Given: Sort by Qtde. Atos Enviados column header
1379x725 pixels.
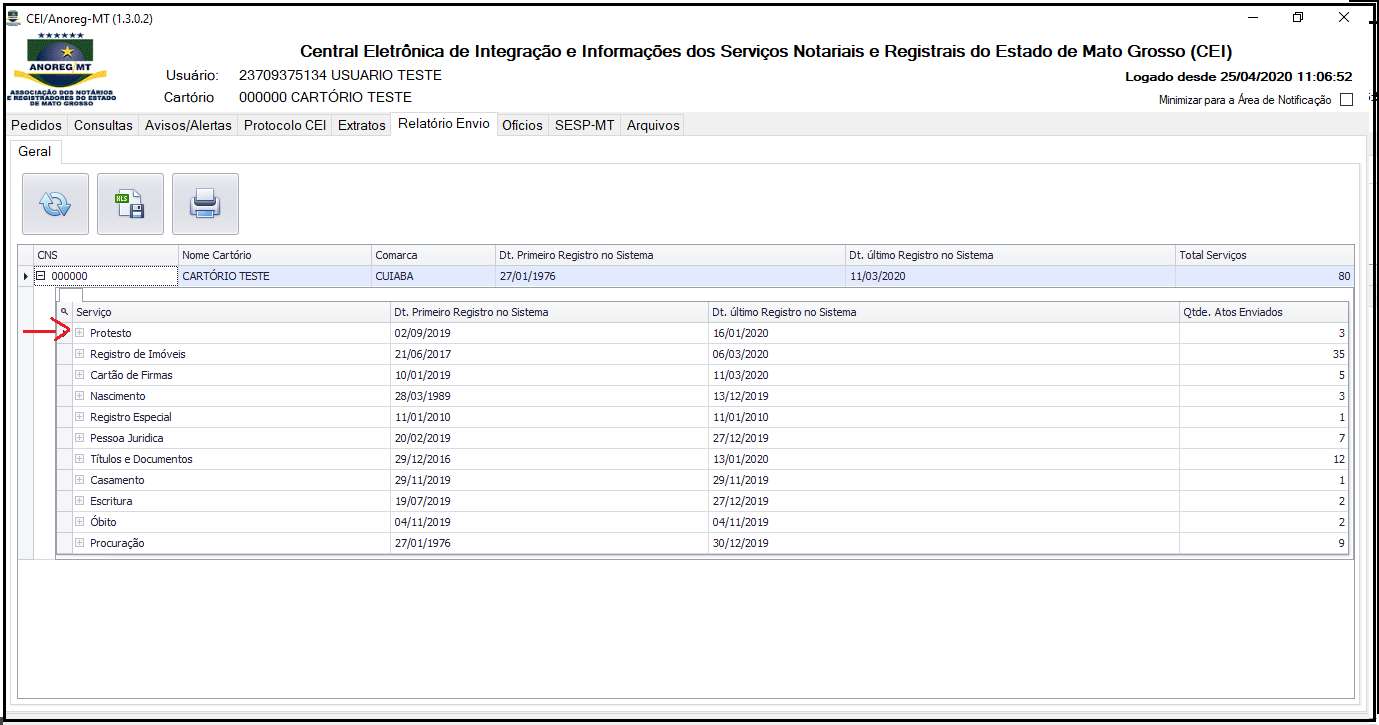Looking at the screenshot, I should pyautogui.click(x=1264, y=312).
